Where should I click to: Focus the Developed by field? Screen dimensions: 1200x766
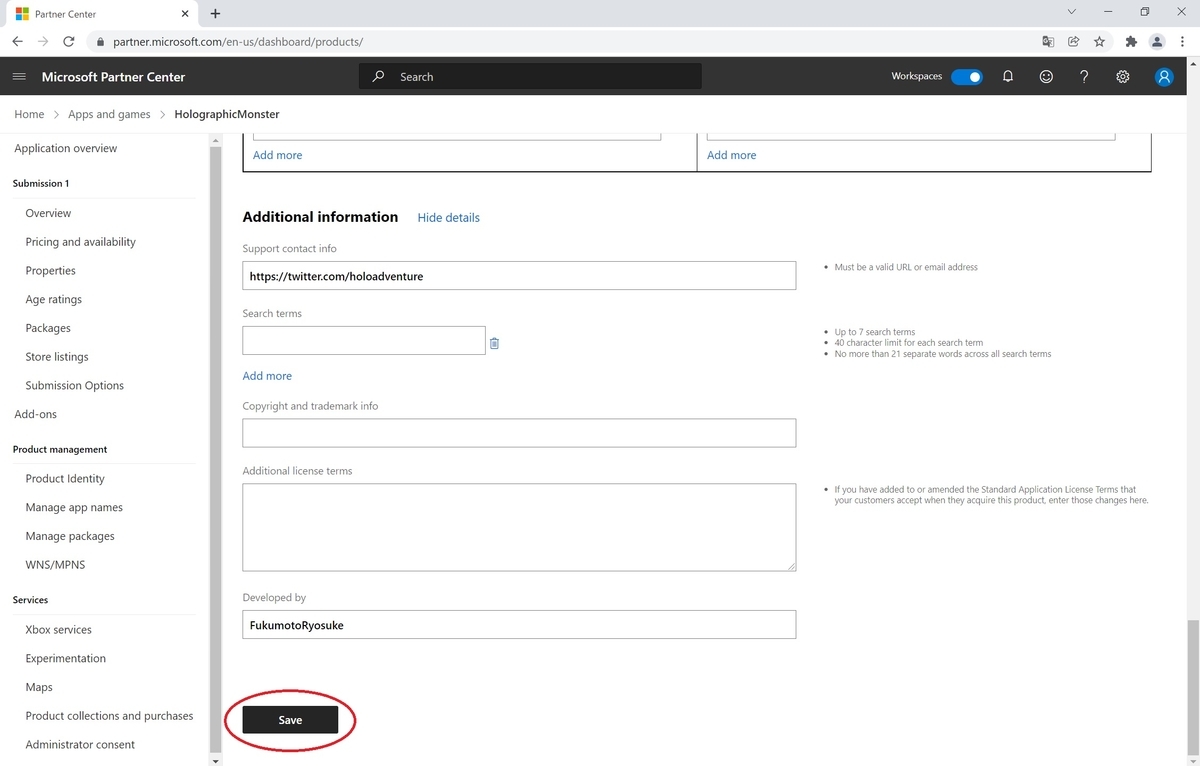[x=519, y=625]
